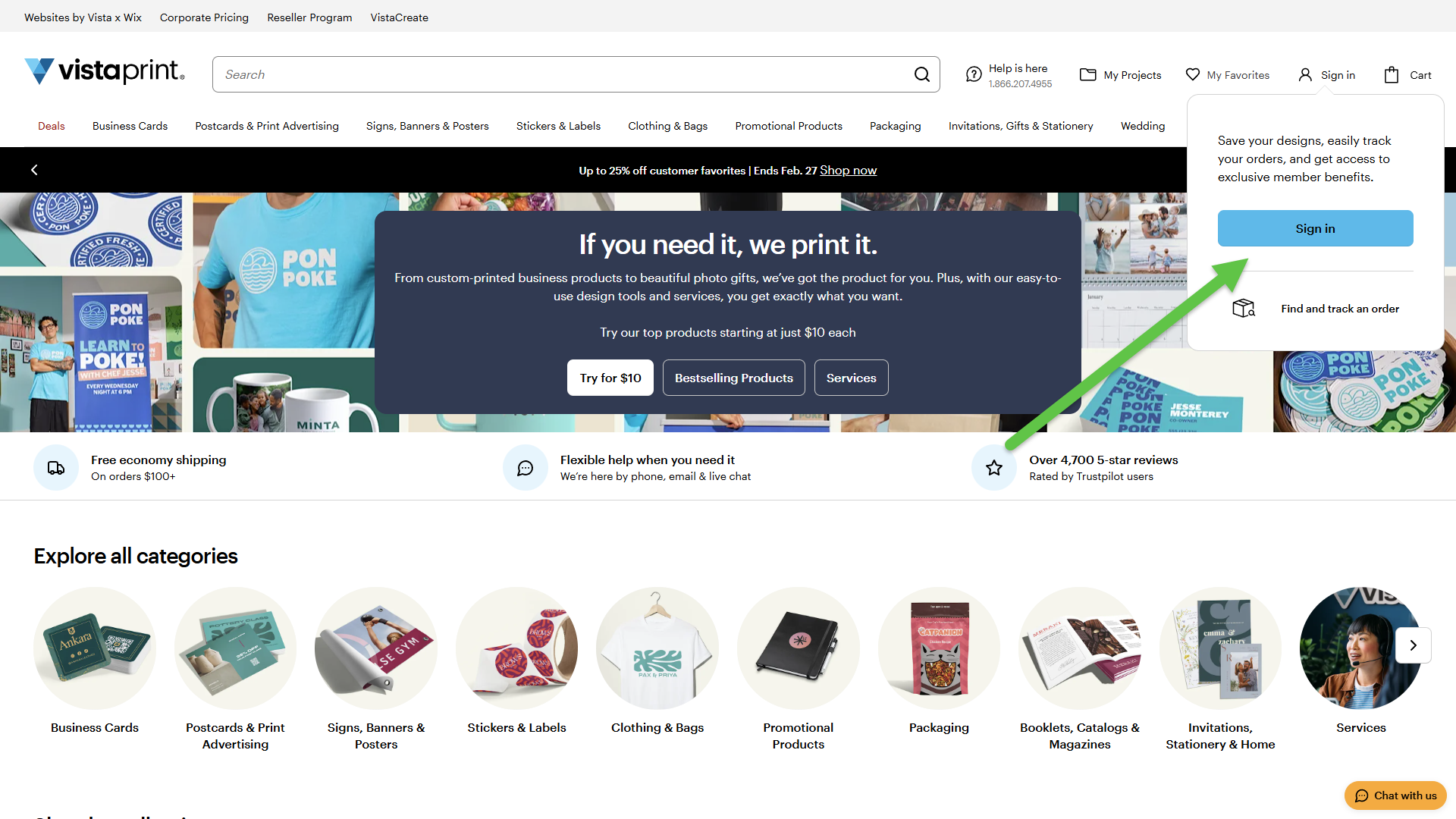Click the My Favorites text link
Image resolution: width=1456 pixels, height=819 pixels.
point(1238,75)
